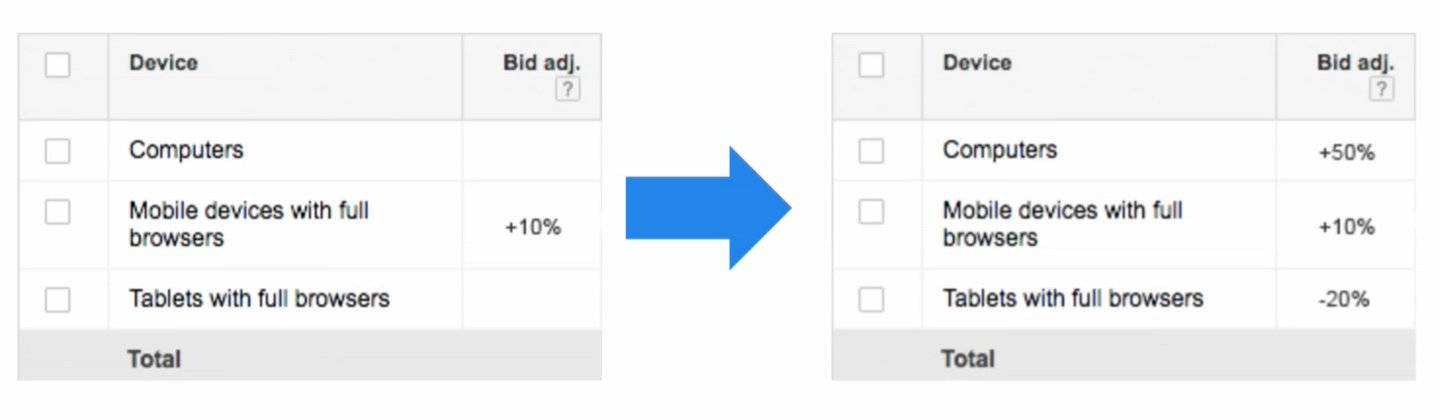Click empty Tablets bid adjustment cell in left table
The height and width of the screenshot is (420, 1440).
[x=532, y=299]
